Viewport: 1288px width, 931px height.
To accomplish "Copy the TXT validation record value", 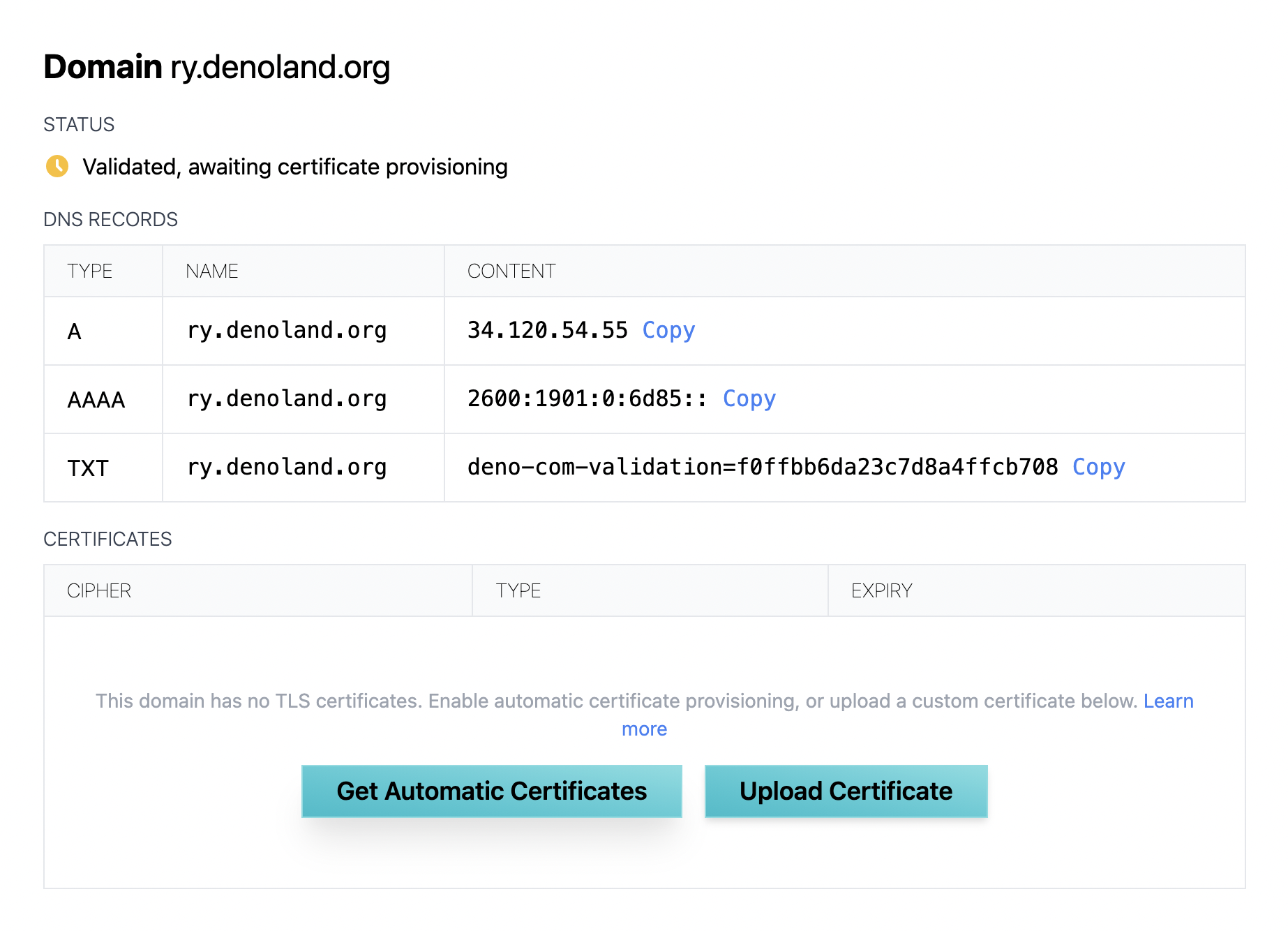I will (x=1098, y=467).
